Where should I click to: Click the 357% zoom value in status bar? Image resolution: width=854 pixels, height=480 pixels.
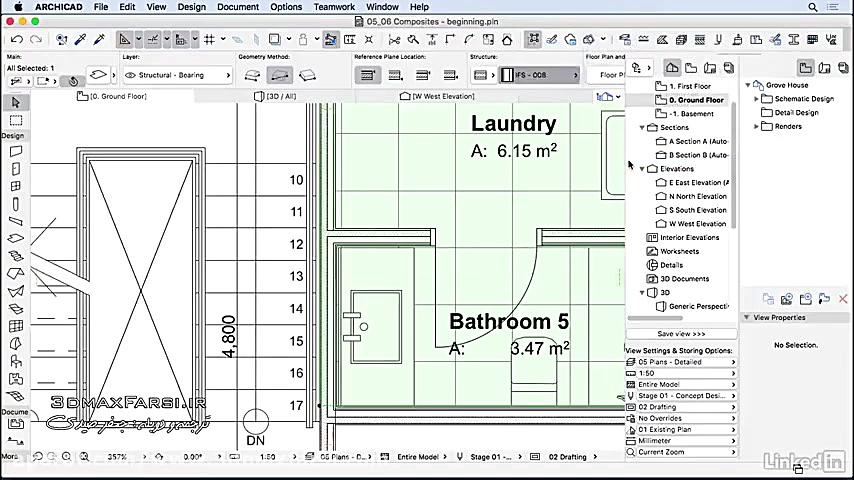point(117,457)
